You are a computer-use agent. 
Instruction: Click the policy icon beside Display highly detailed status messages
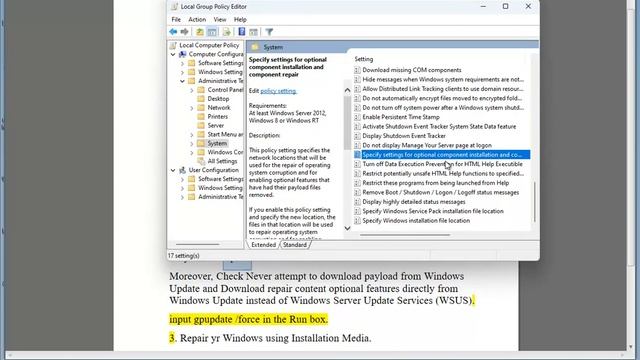(x=357, y=202)
